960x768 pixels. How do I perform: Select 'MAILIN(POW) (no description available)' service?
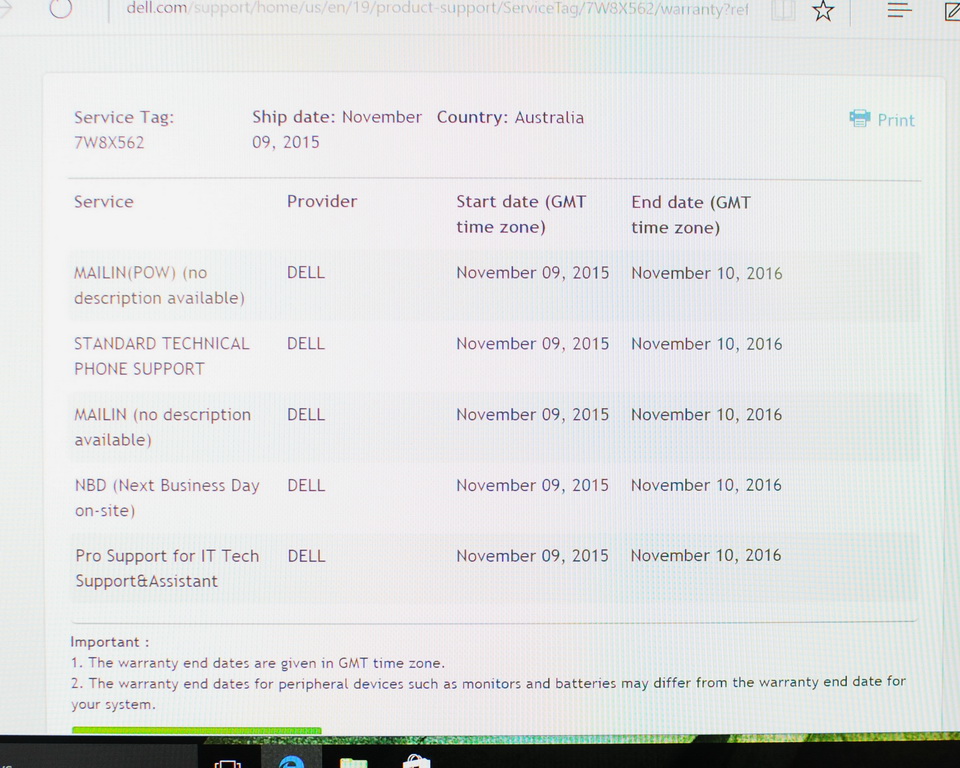pyautogui.click(x=159, y=285)
